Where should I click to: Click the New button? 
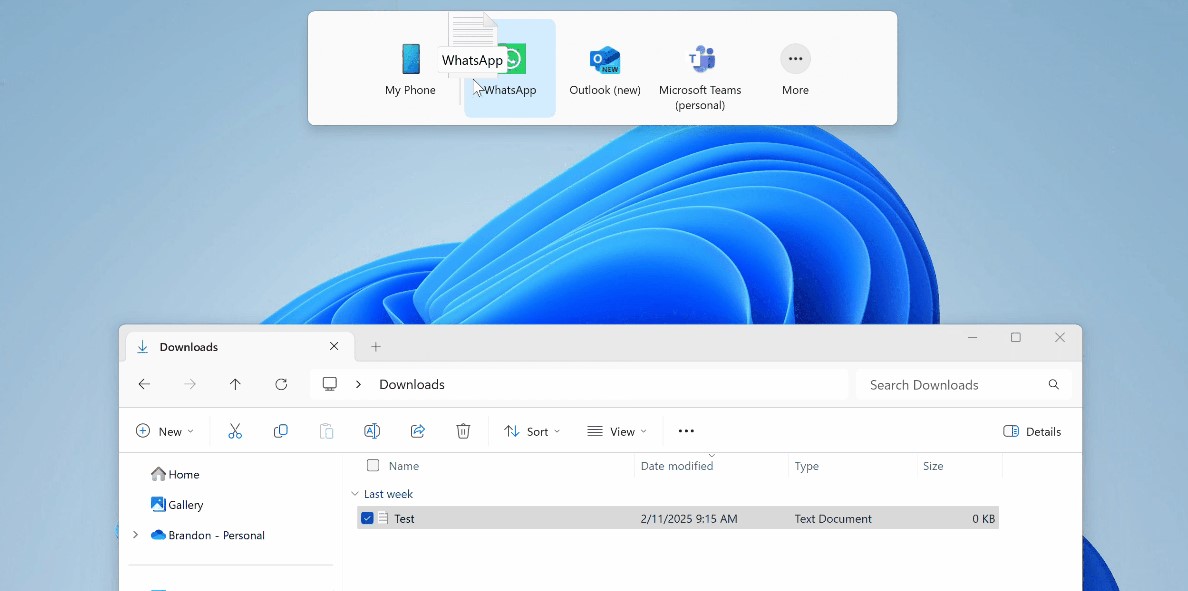coord(164,431)
